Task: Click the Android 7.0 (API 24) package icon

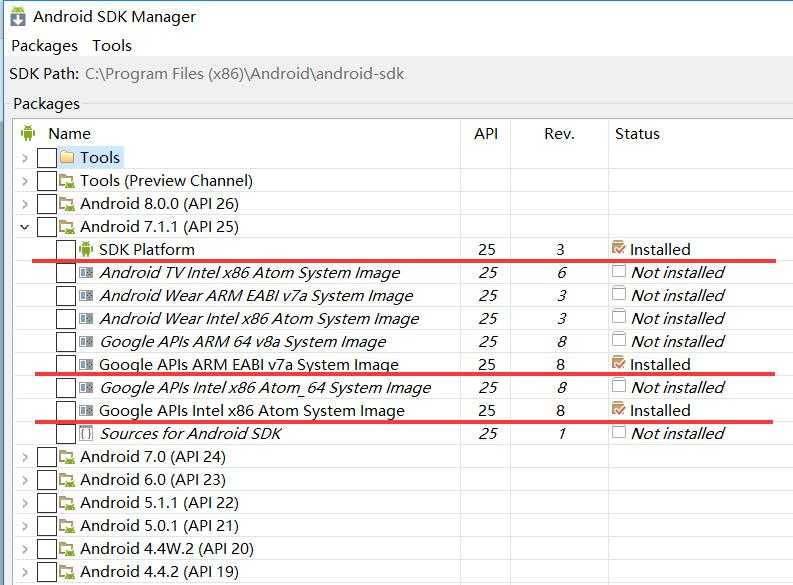Action: click(67, 457)
